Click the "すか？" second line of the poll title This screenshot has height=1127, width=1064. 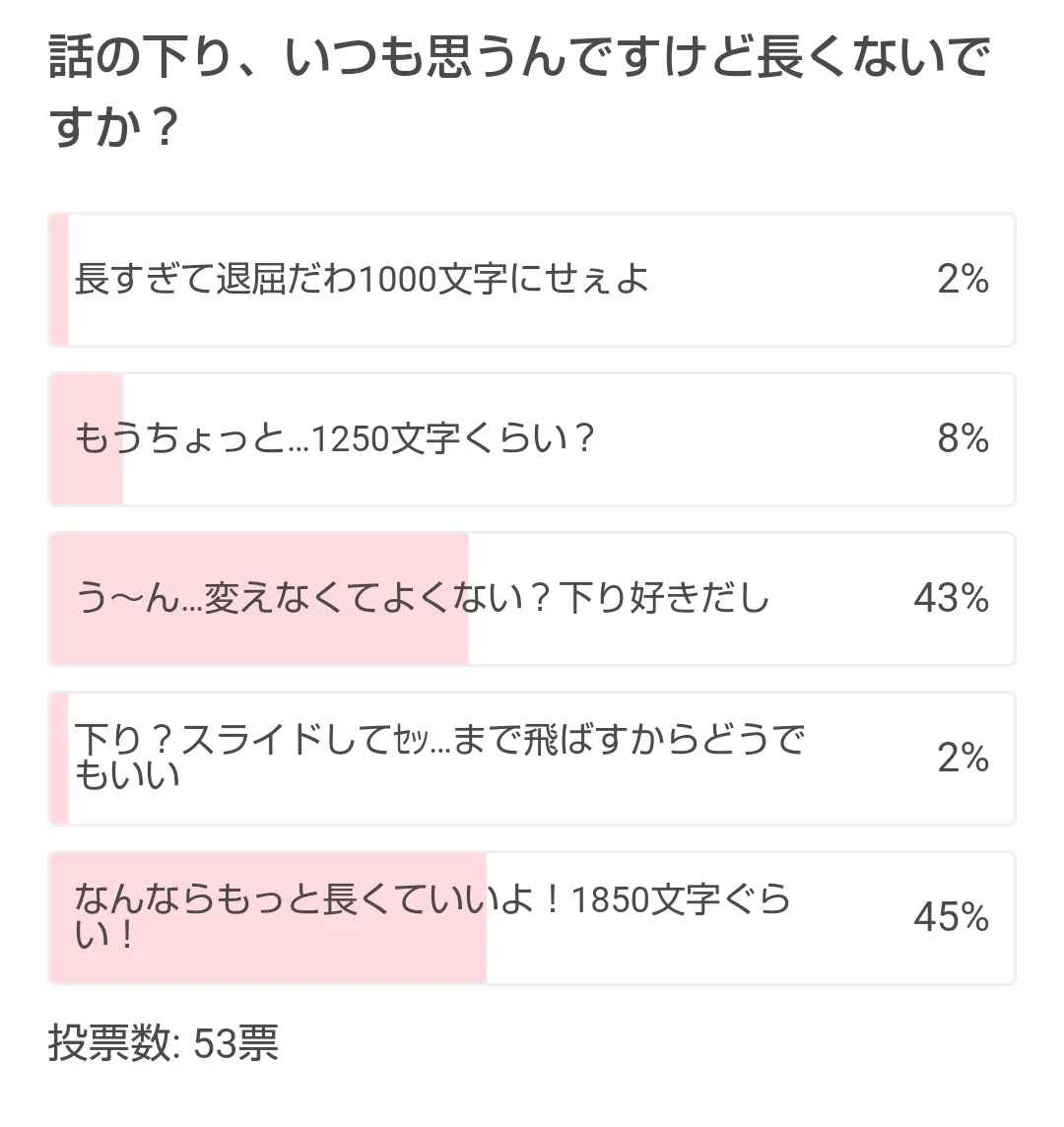[x=113, y=128]
